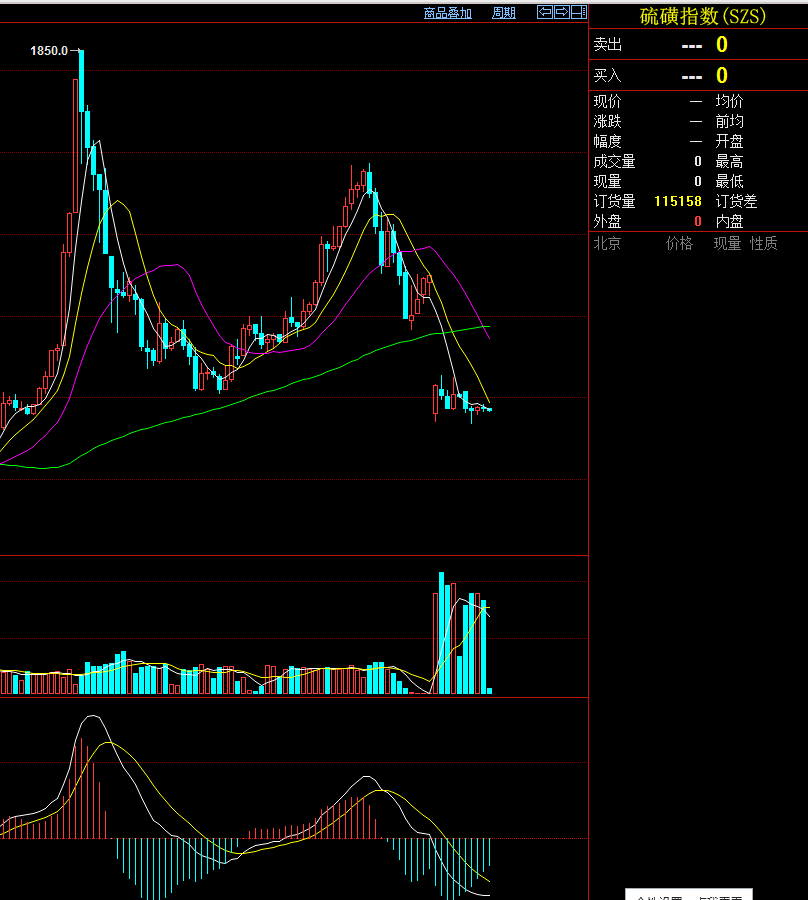Screen dimensions: 808x900
Task: Click the left arrow navigation icon
Action: pos(545,12)
